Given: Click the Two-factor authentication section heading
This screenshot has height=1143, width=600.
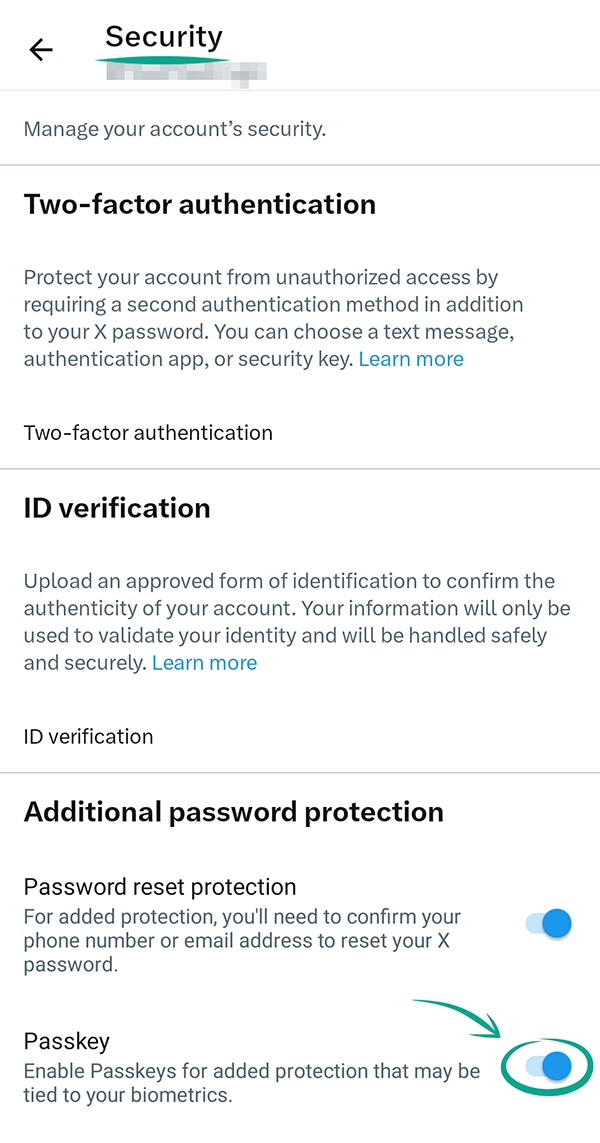Looking at the screenshot, I should (x=200, y=204).
